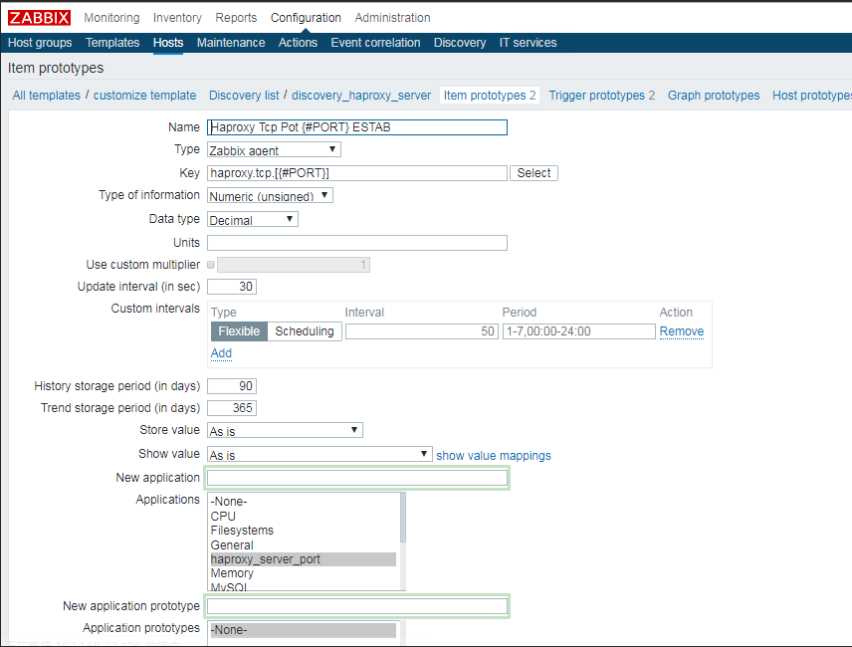Open Graph prototypes tab
852x647 pixels.
(713, 95)
